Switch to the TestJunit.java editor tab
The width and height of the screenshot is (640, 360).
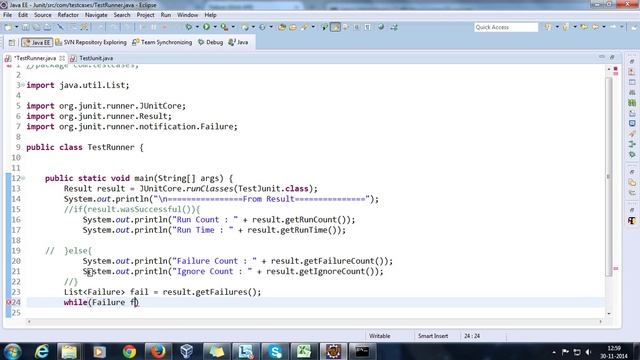click(x=92, y=58)
